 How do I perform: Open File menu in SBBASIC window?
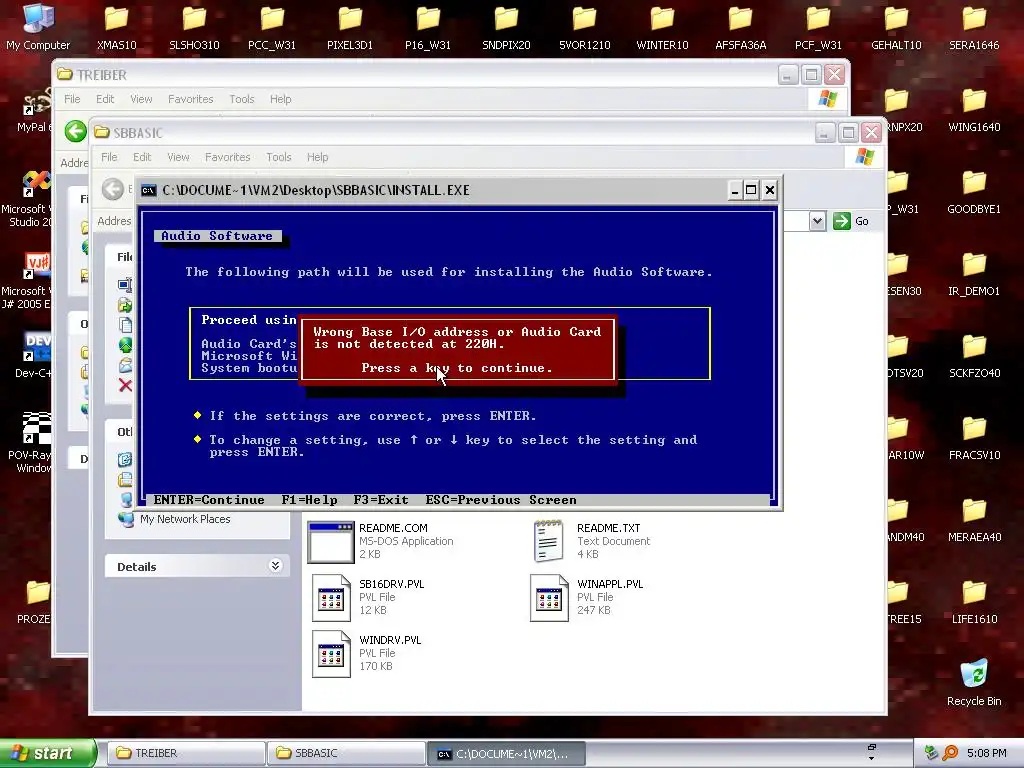tap(109, 157)
